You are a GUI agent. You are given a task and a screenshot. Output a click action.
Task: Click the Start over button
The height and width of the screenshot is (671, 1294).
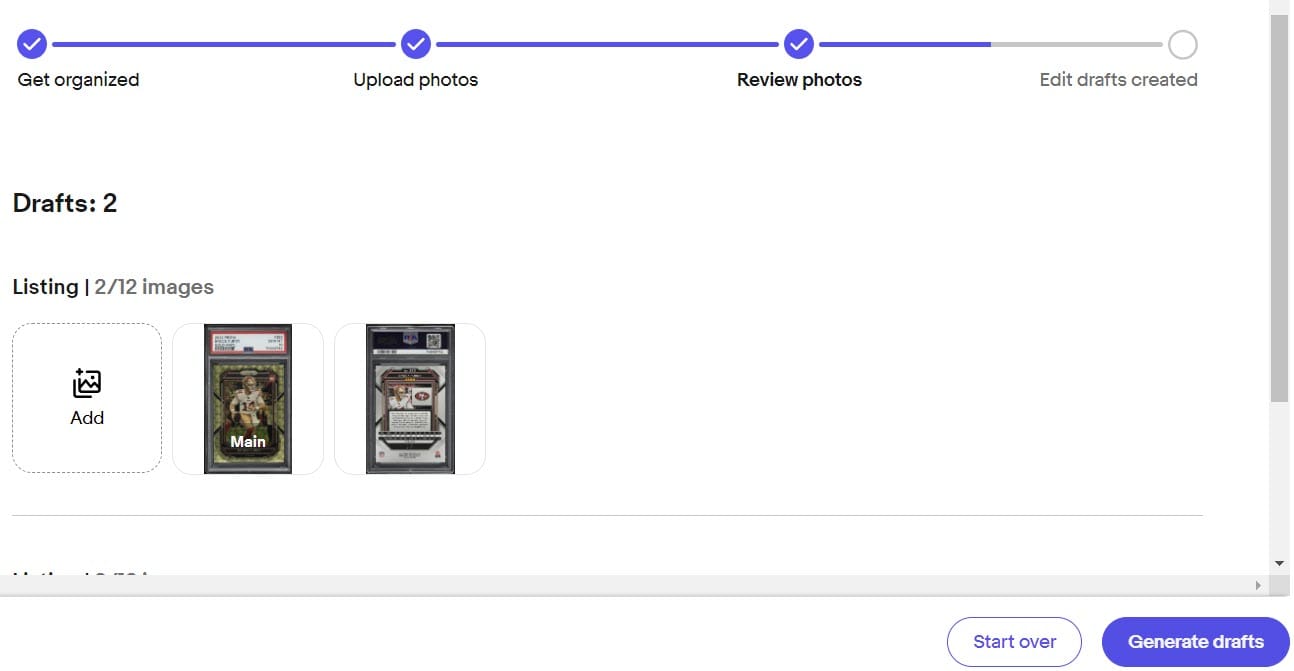(1014, 642)
